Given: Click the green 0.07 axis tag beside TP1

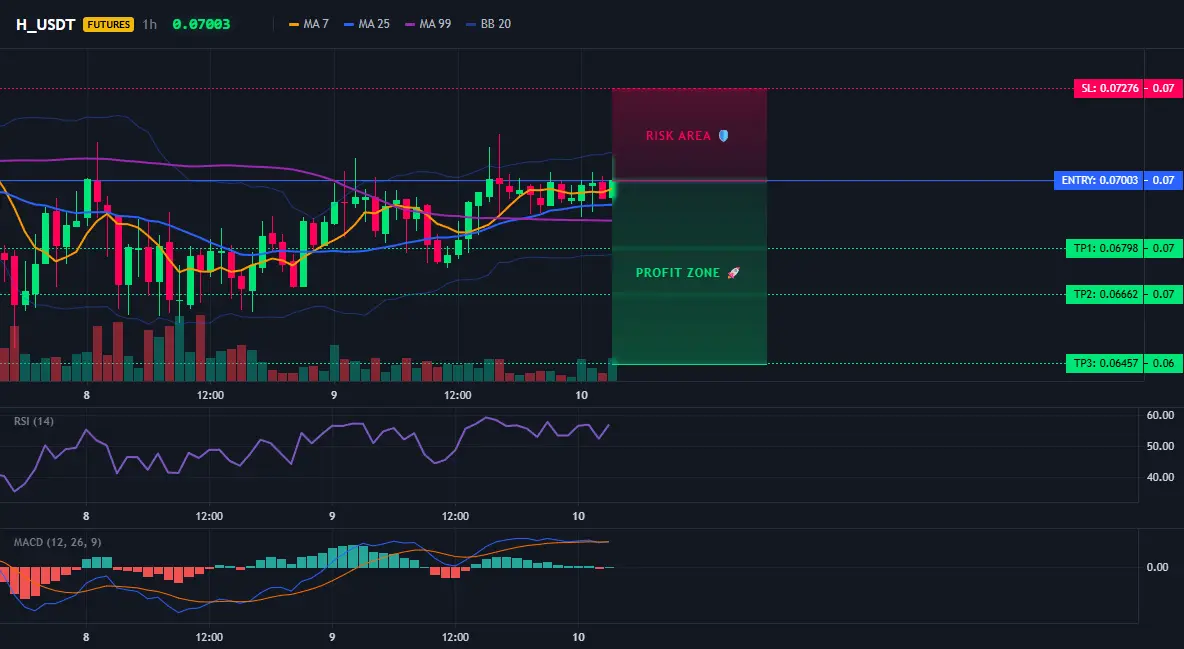Looking at the screenshot, I should pos(1164,249).
